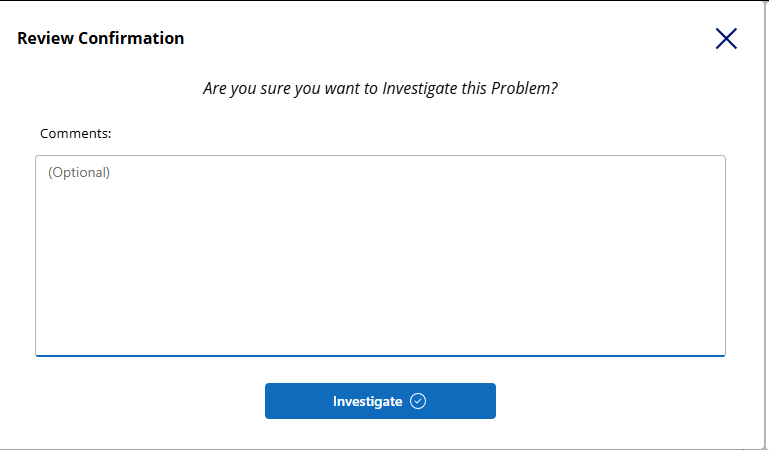This screenshot has width=769, height=450.
Task: Click the word Problem in the question
Action: [x=524, y=88]
